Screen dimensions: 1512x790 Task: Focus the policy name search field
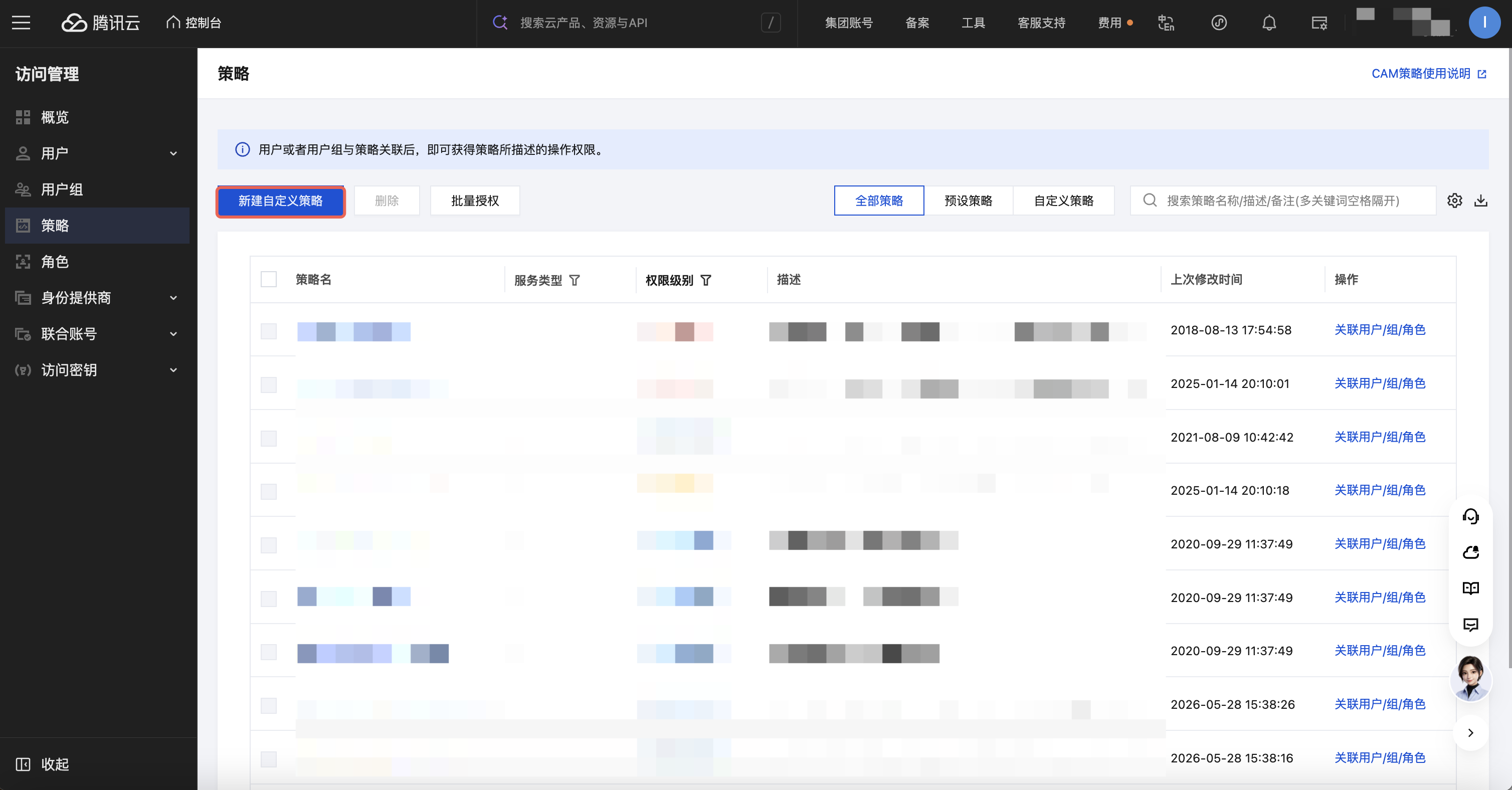point(1282,201)
